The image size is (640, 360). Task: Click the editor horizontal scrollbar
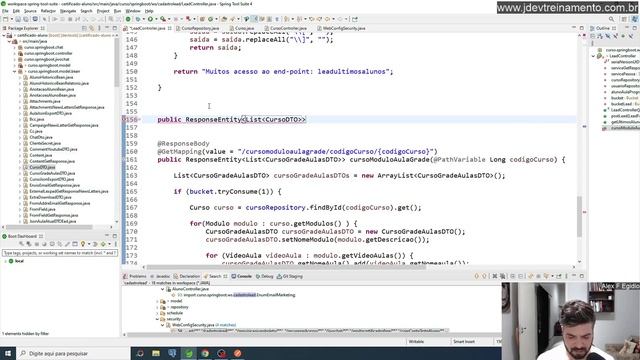[286, 267]
